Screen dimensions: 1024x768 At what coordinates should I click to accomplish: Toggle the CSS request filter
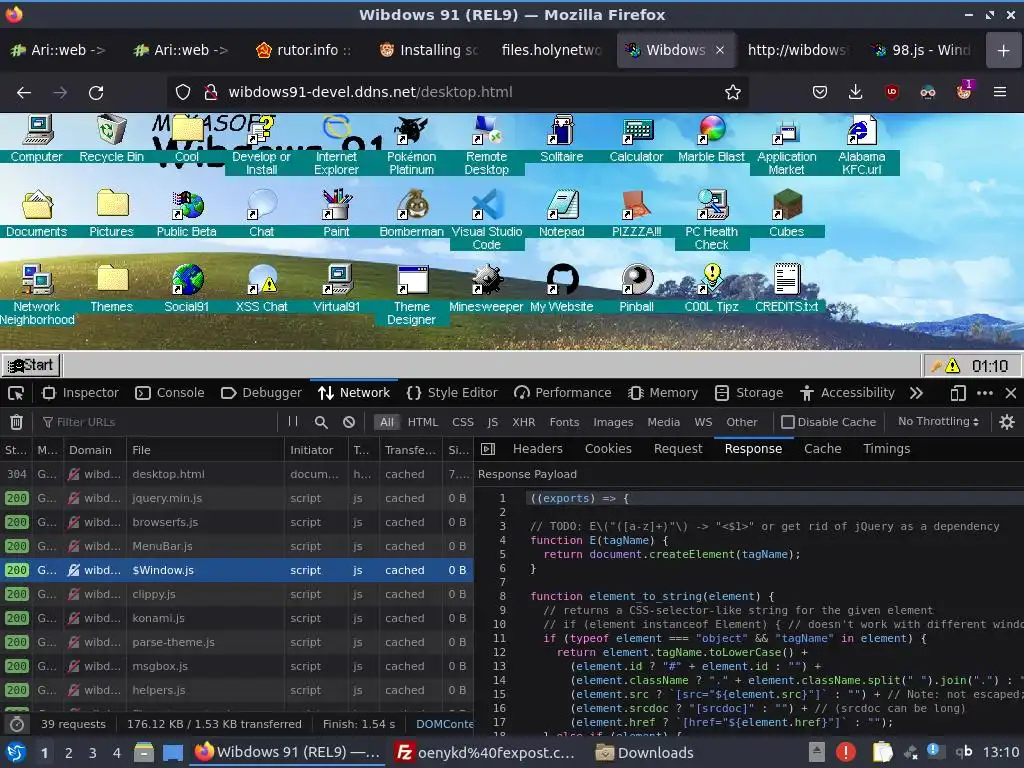(x=463, y=422)
